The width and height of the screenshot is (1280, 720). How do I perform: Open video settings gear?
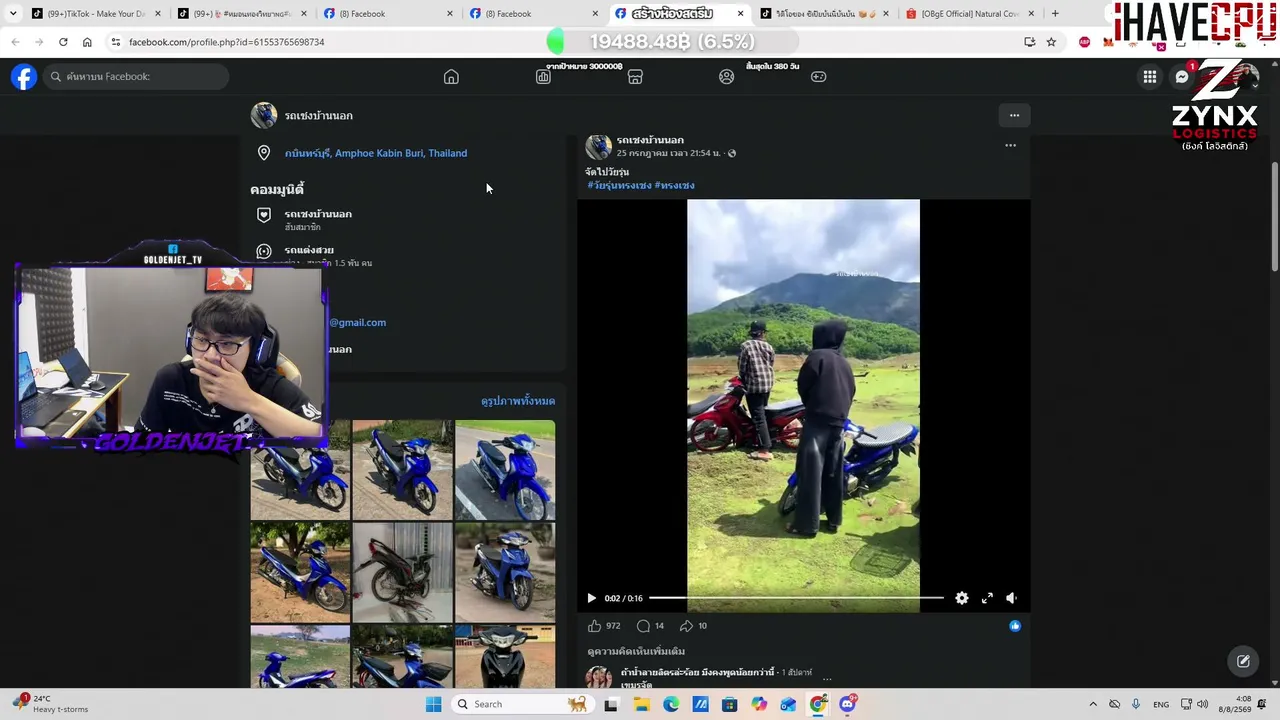coord(961,598)
